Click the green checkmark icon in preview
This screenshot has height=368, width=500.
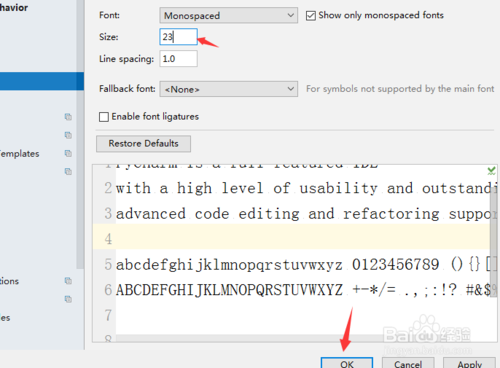click(491, 171)
